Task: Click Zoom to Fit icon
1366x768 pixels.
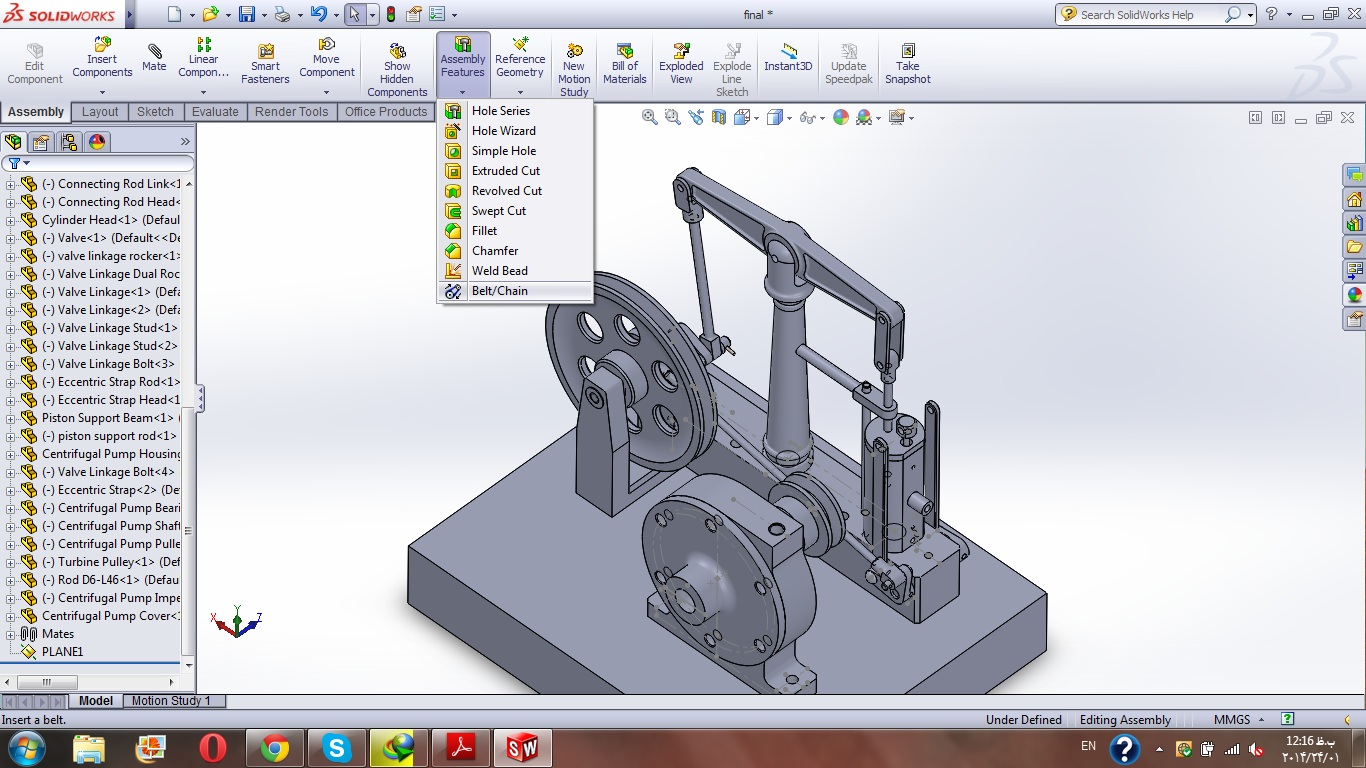Action: click(650, 117)
